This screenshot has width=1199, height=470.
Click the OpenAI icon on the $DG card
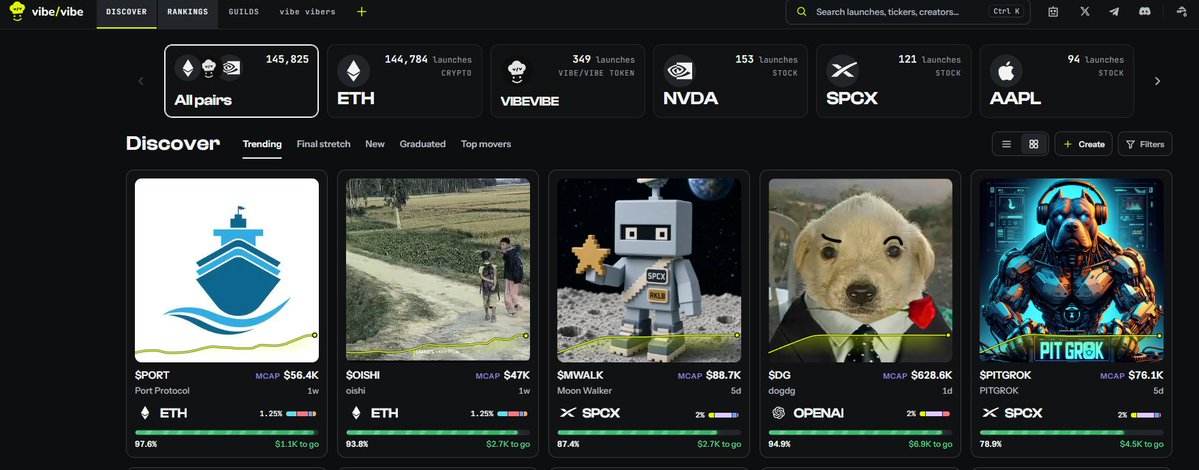(x=778, y=413)
